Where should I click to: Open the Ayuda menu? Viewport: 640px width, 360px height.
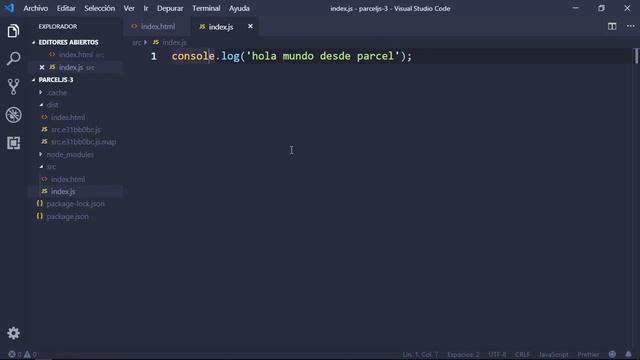[239, 8]
